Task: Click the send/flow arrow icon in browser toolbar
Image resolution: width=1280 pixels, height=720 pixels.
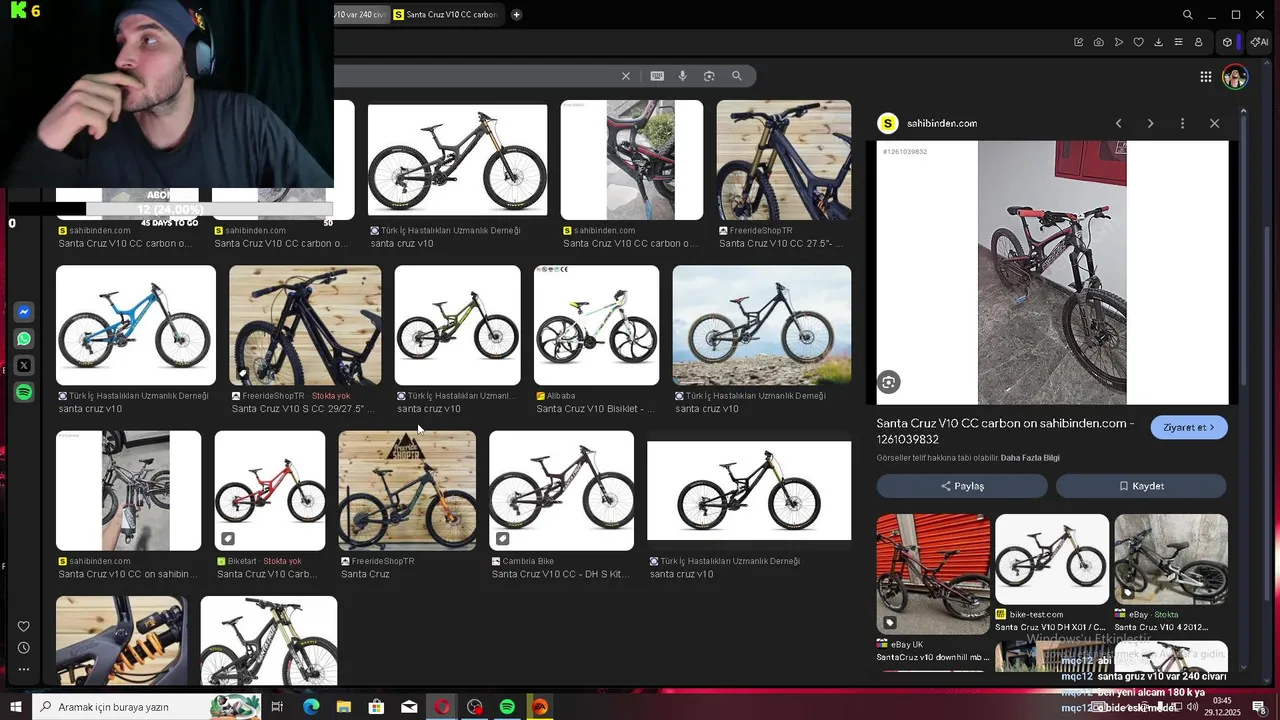Action: (x=1119, y=42)
